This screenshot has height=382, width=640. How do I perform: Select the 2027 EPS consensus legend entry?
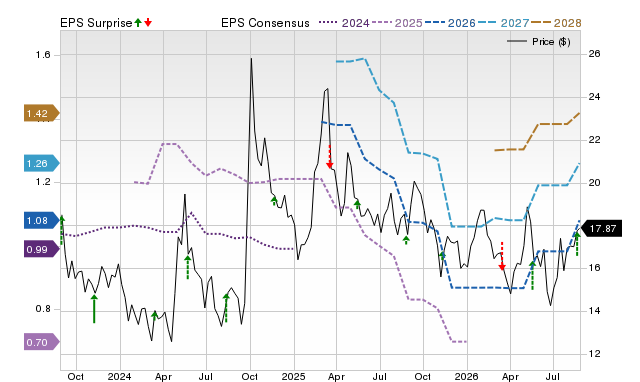pyautogui.click(x=503, y=23)
